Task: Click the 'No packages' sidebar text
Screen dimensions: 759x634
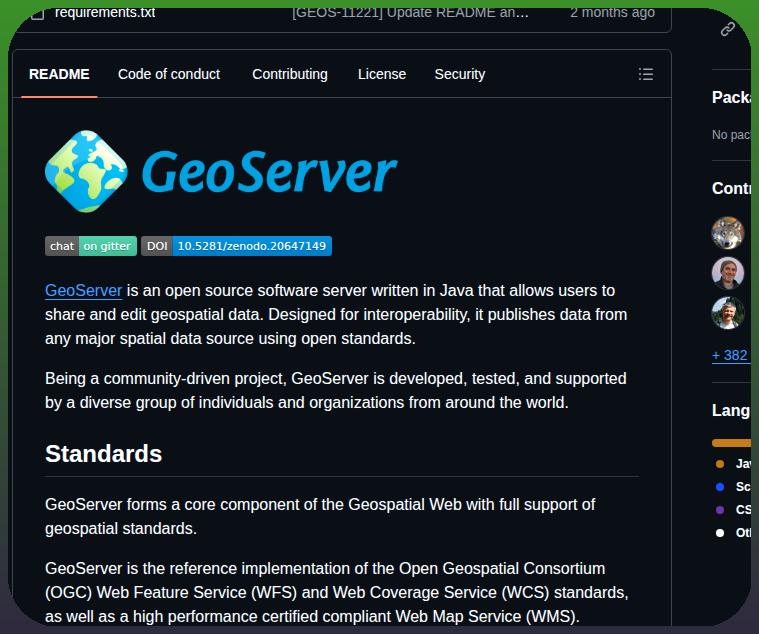Action: [731, 135]
